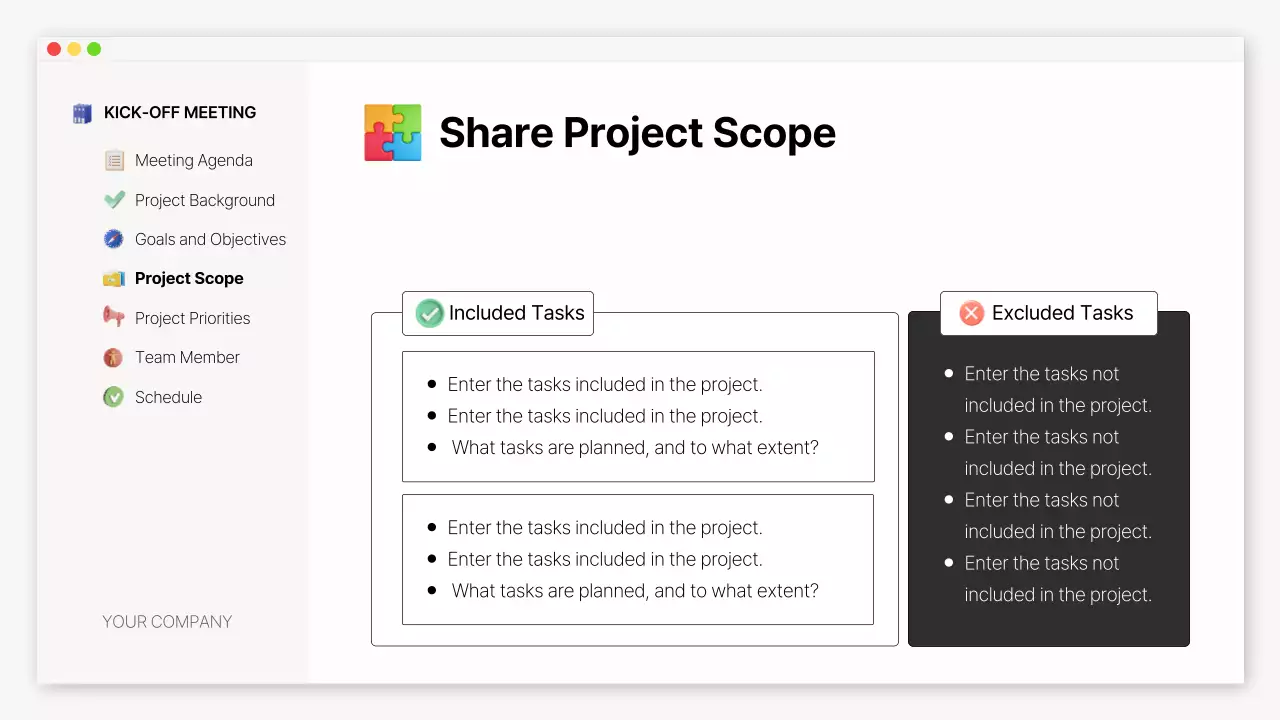Open the Schedule sidebar item
1280x720 pixels.
168,397
